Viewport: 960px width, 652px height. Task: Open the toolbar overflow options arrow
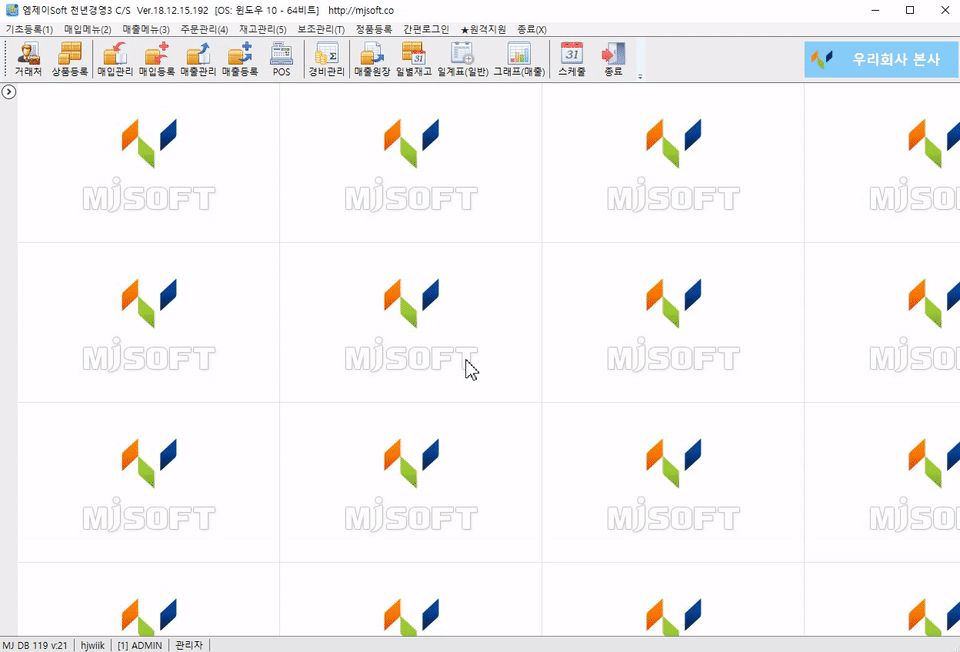pyautogui.click(x=640, y=77)
